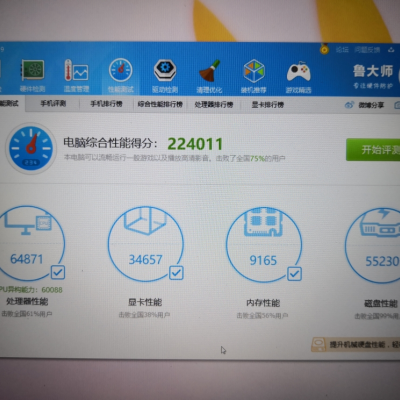Screen dimensions: 400x400
Task: Click the 微博分享 share link
Action: [x=365, y=105]
